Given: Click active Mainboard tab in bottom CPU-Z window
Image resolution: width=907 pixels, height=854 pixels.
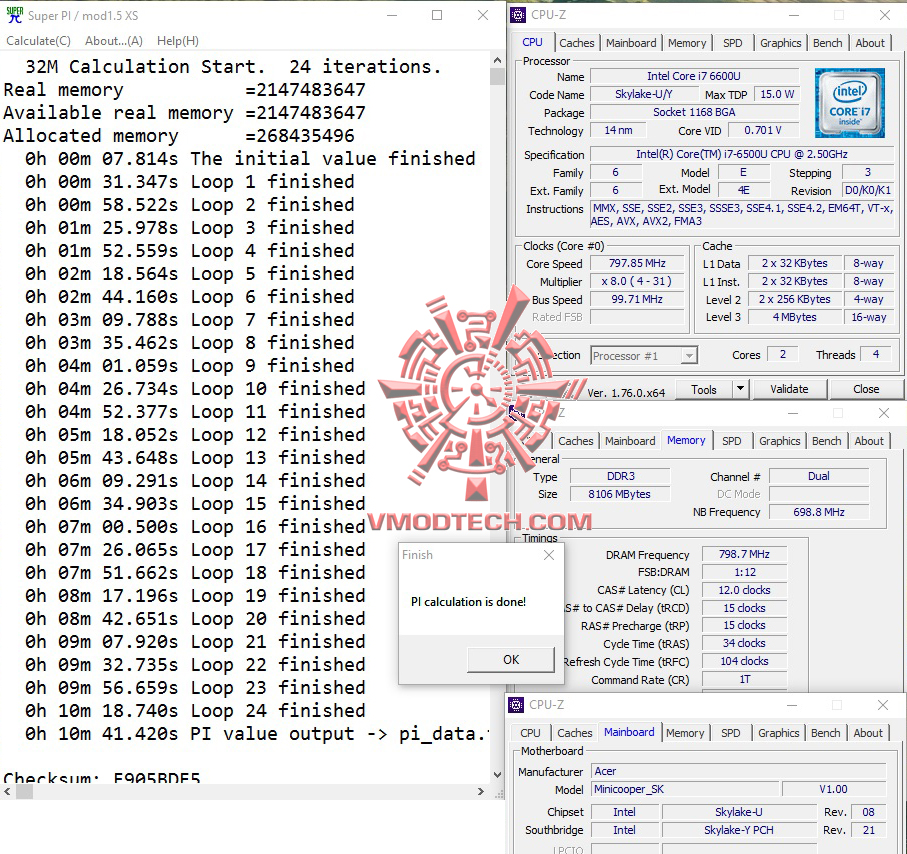Looking at the screenshot, I should coord(629,732).
